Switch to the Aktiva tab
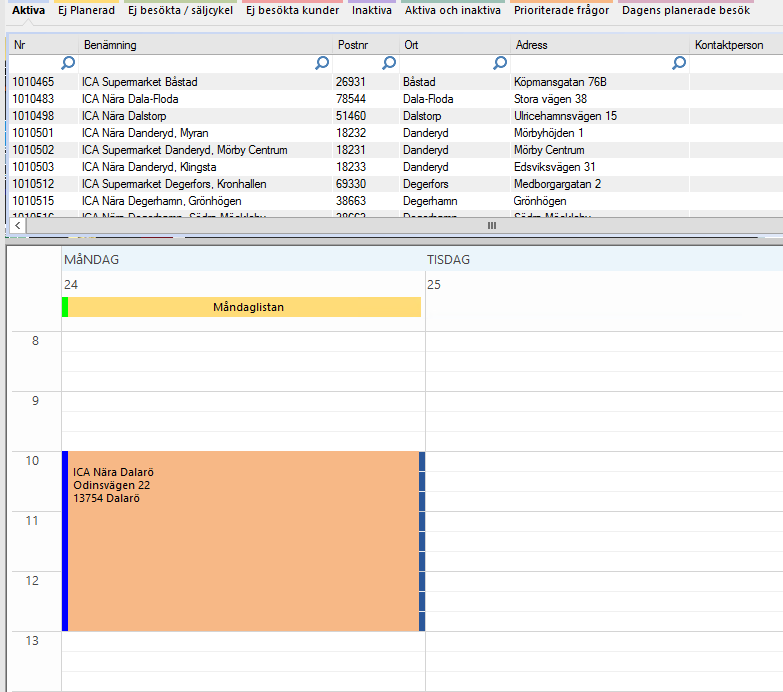This screenshot has height=692, width=783. [x=28, y=10]
